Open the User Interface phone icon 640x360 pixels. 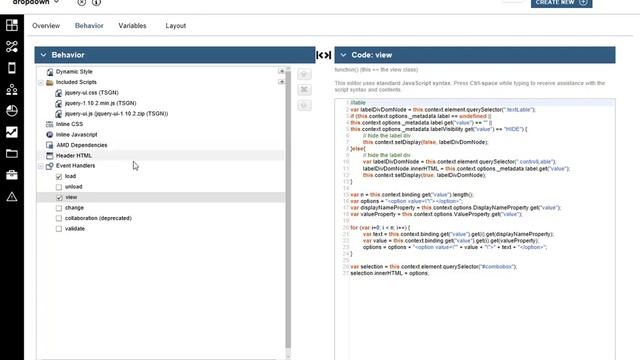pyautogui.click(x=12, y=68)
